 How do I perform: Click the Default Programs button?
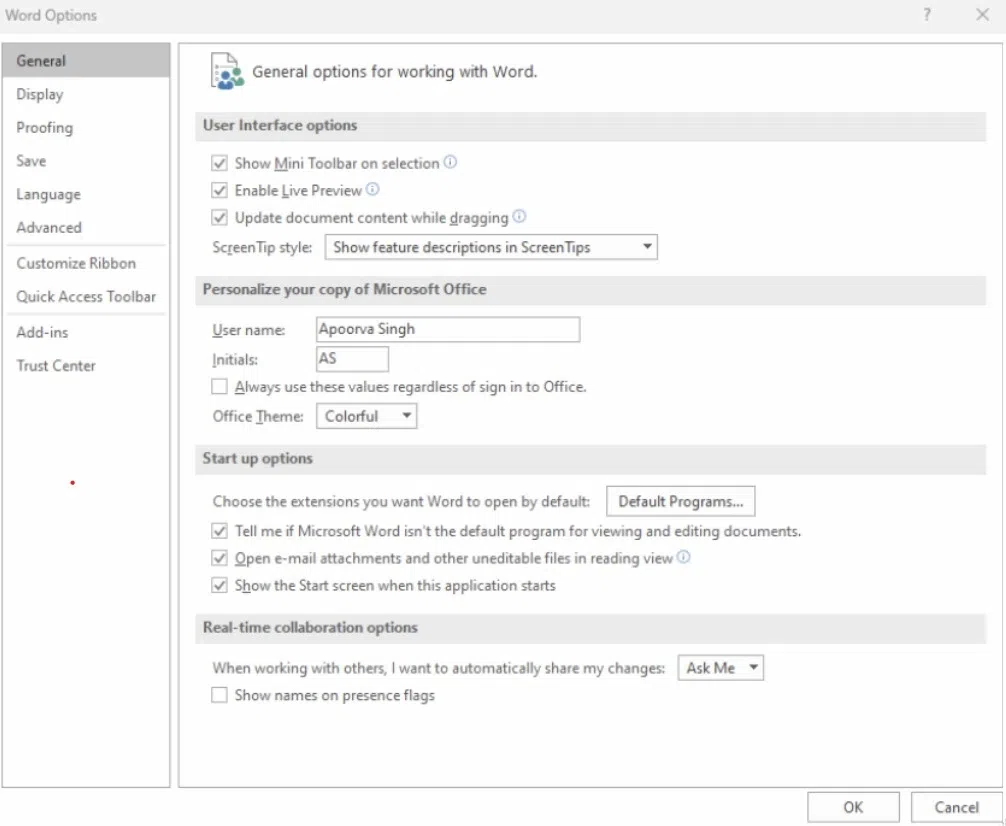(681, 501)
